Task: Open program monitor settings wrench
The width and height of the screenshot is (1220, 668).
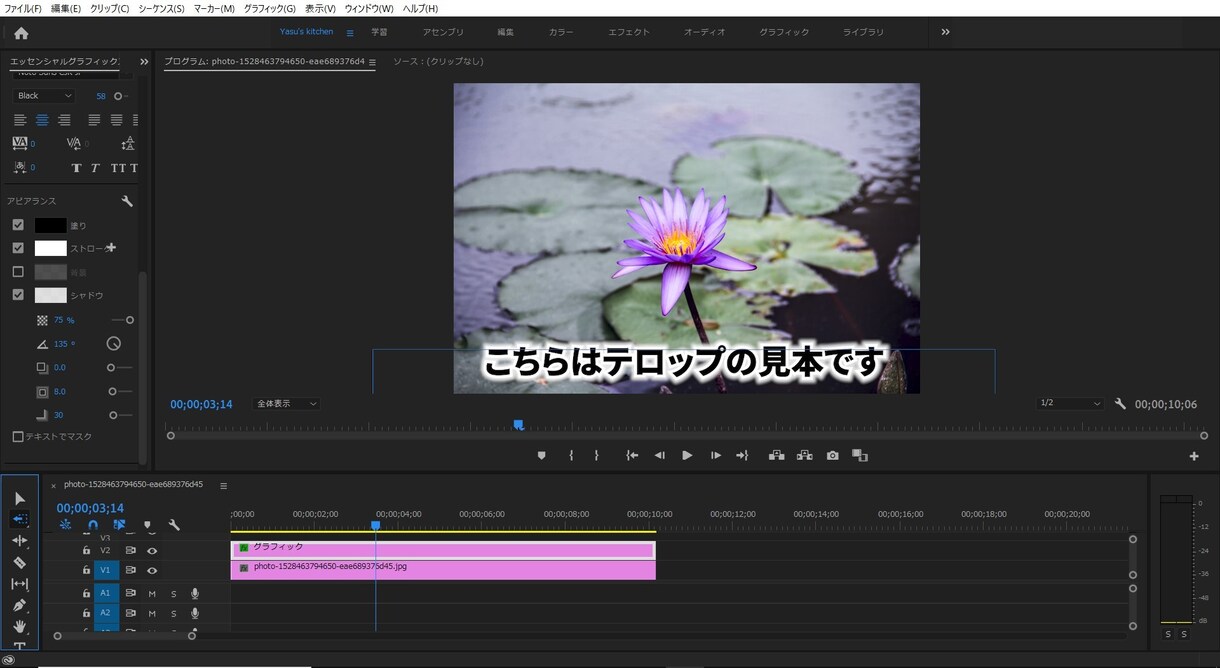Action: pos(1120,404)
